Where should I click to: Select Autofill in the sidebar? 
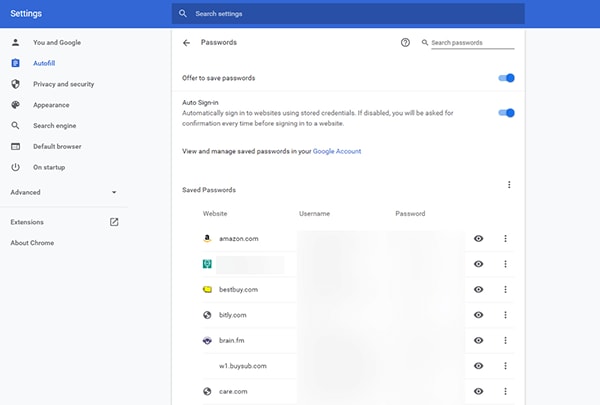44,63
